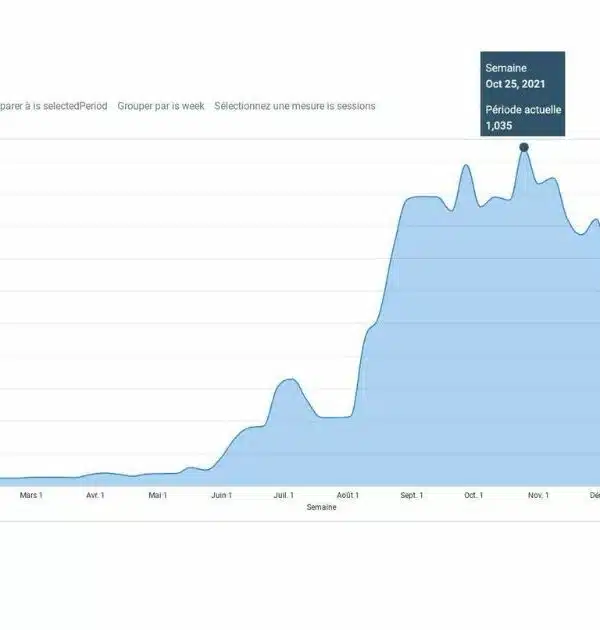Select the 'Sept. 1' axis tick label

[411, 495]
